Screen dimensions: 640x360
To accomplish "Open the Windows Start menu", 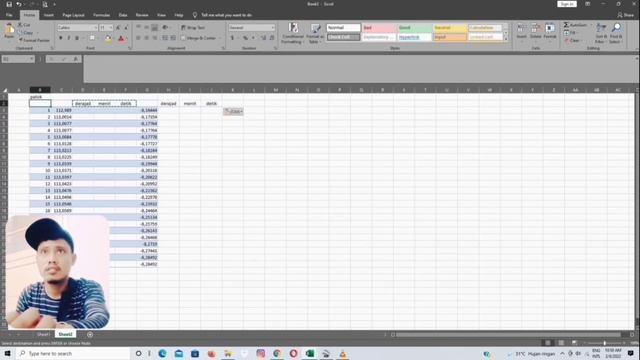I will [x=7, y=353].
